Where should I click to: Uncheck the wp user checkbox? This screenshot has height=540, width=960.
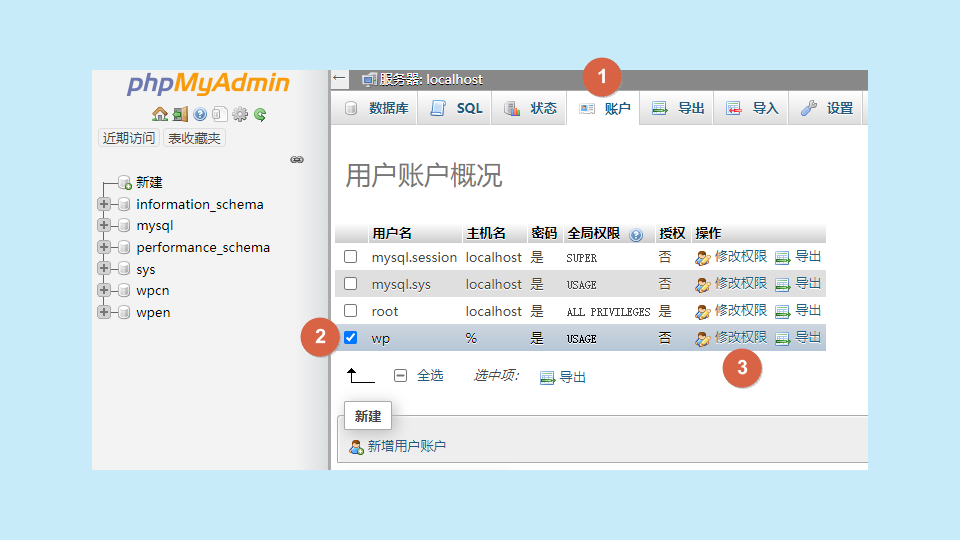tap(350, 337)
